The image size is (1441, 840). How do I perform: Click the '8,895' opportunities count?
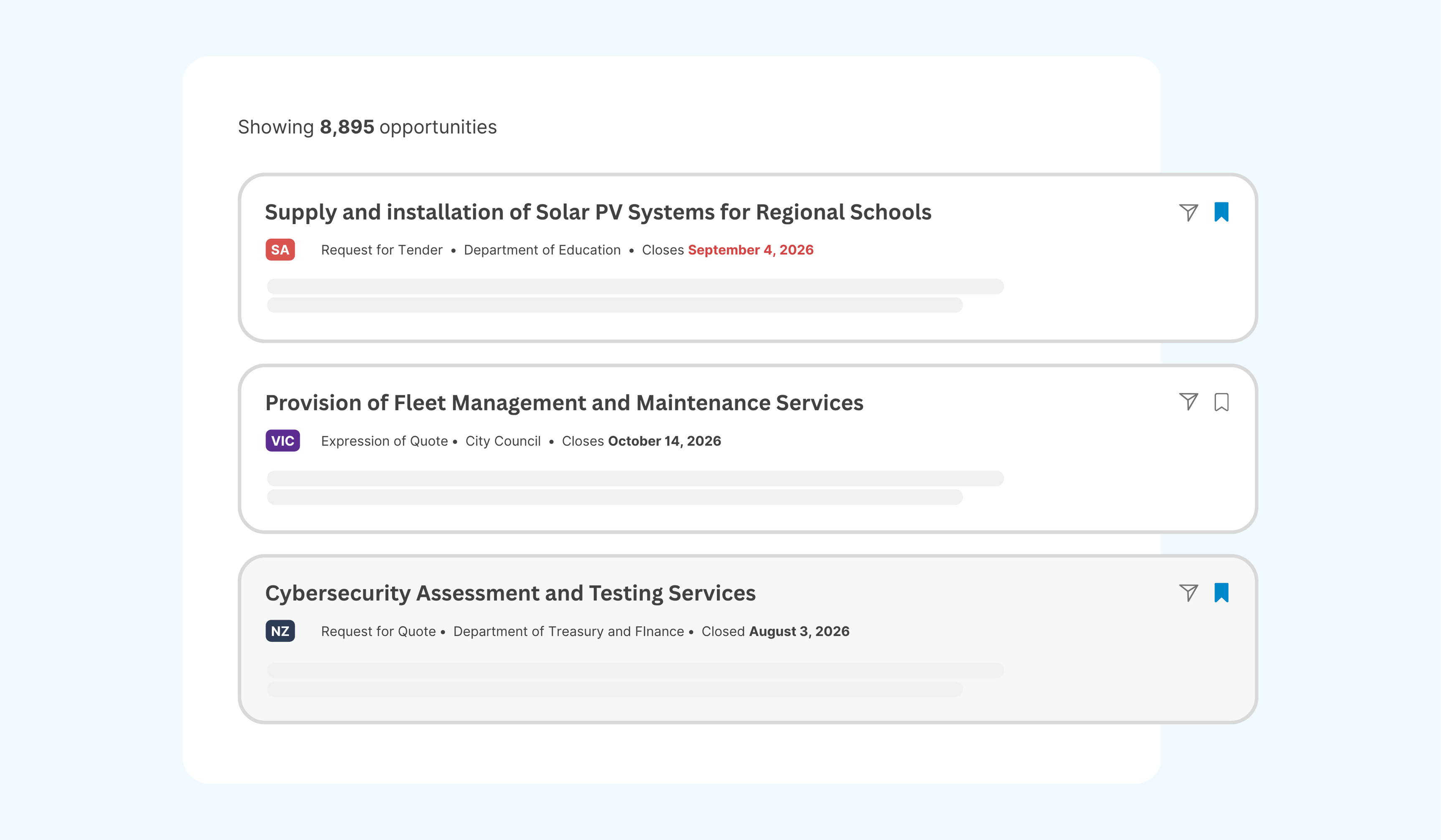pyautogui.click(x=347, y=127)
